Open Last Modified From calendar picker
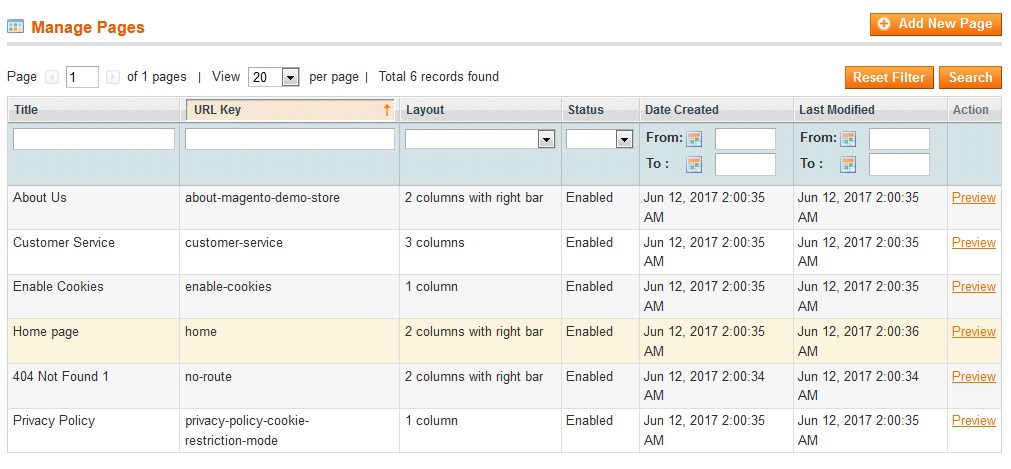The image size is (1011, 469). 848,139
